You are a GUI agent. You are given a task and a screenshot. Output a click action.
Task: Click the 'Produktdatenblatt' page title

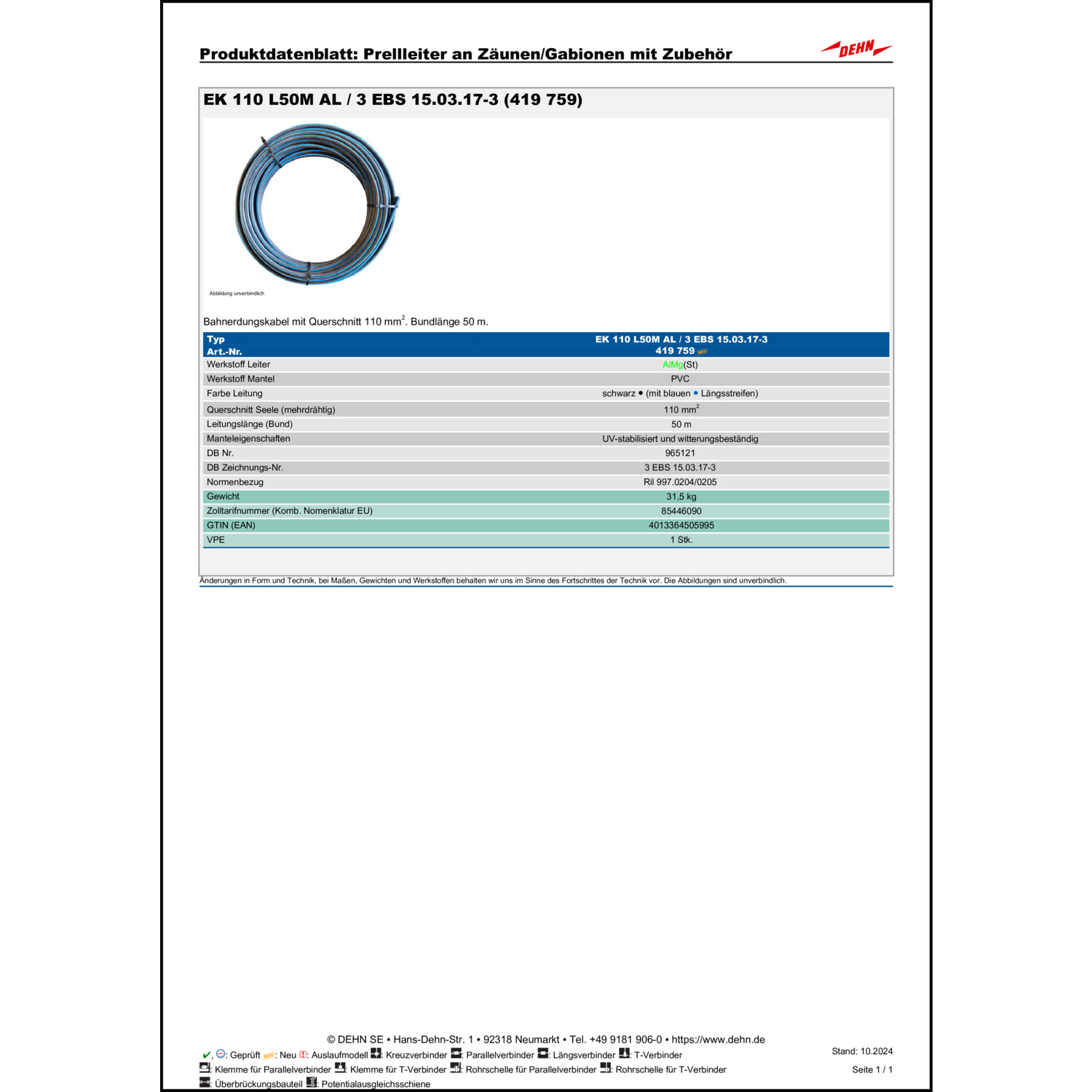pos(466,54)
